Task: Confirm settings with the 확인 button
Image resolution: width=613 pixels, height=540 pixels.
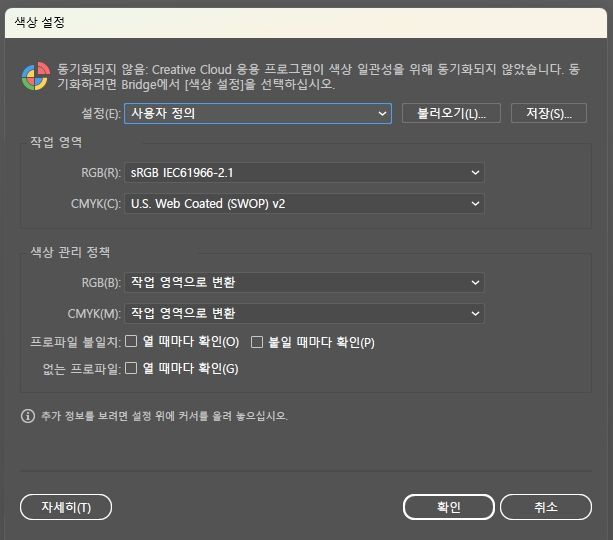Action: point(448,507)
